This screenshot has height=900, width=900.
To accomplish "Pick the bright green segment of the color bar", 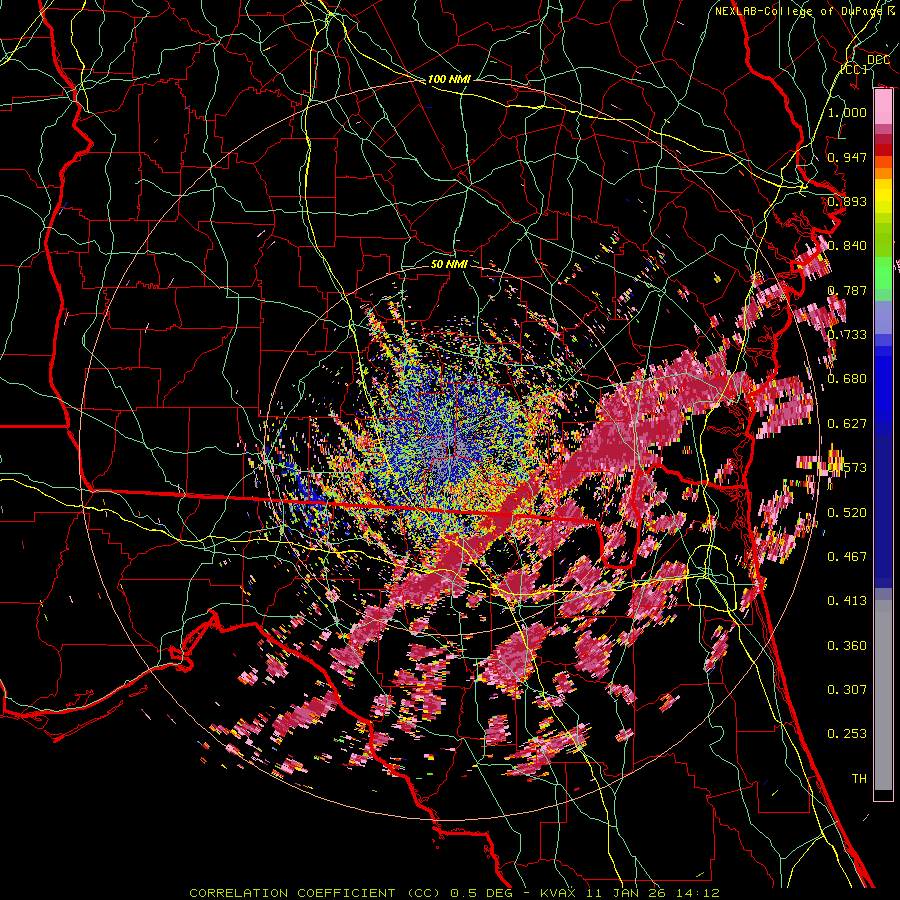I will [x=883, y=274].
